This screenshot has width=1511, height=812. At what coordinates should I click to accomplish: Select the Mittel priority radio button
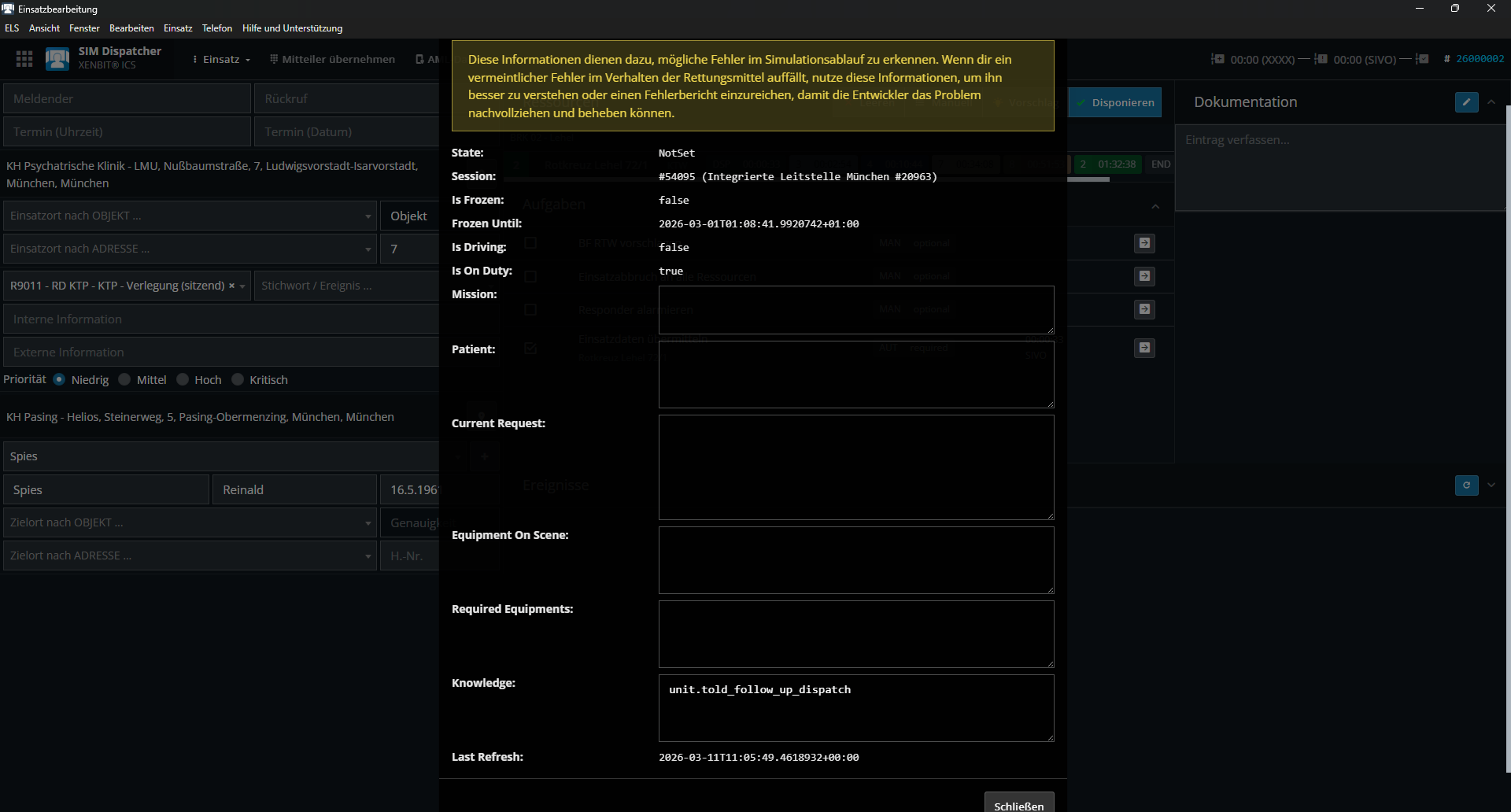[124, 380]
